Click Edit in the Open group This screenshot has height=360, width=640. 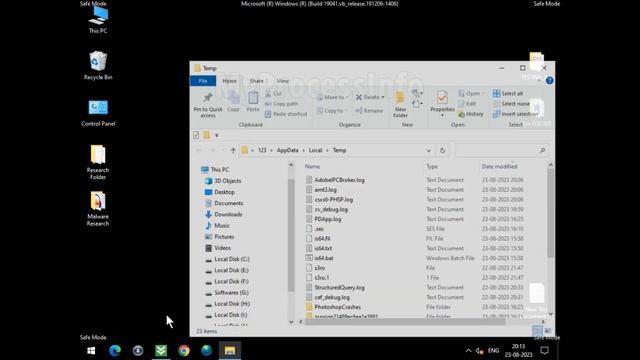[x=467, y=104]
